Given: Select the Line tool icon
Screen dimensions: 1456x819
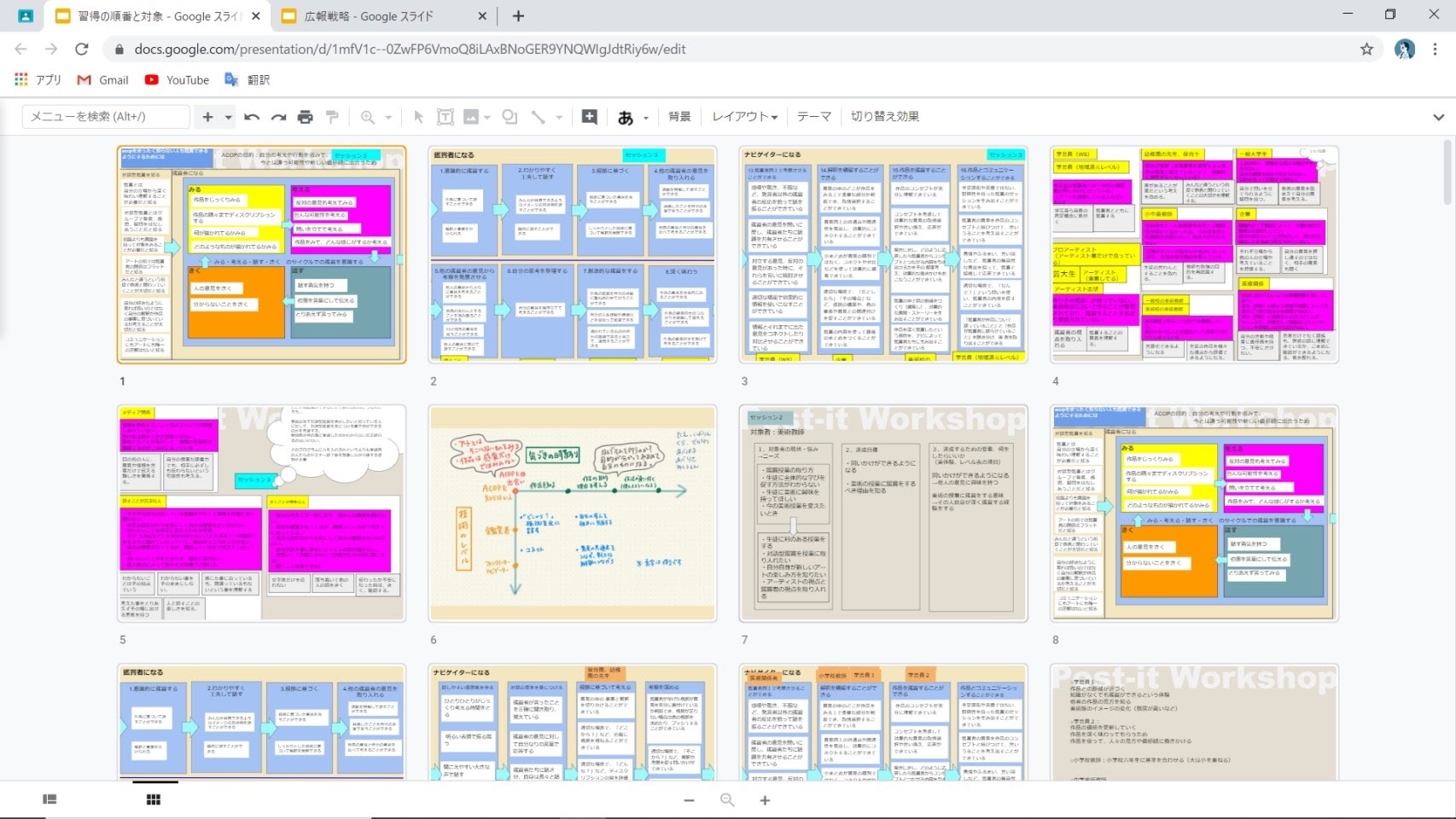Looking at the screenshot, I should (x=538, y=117).
